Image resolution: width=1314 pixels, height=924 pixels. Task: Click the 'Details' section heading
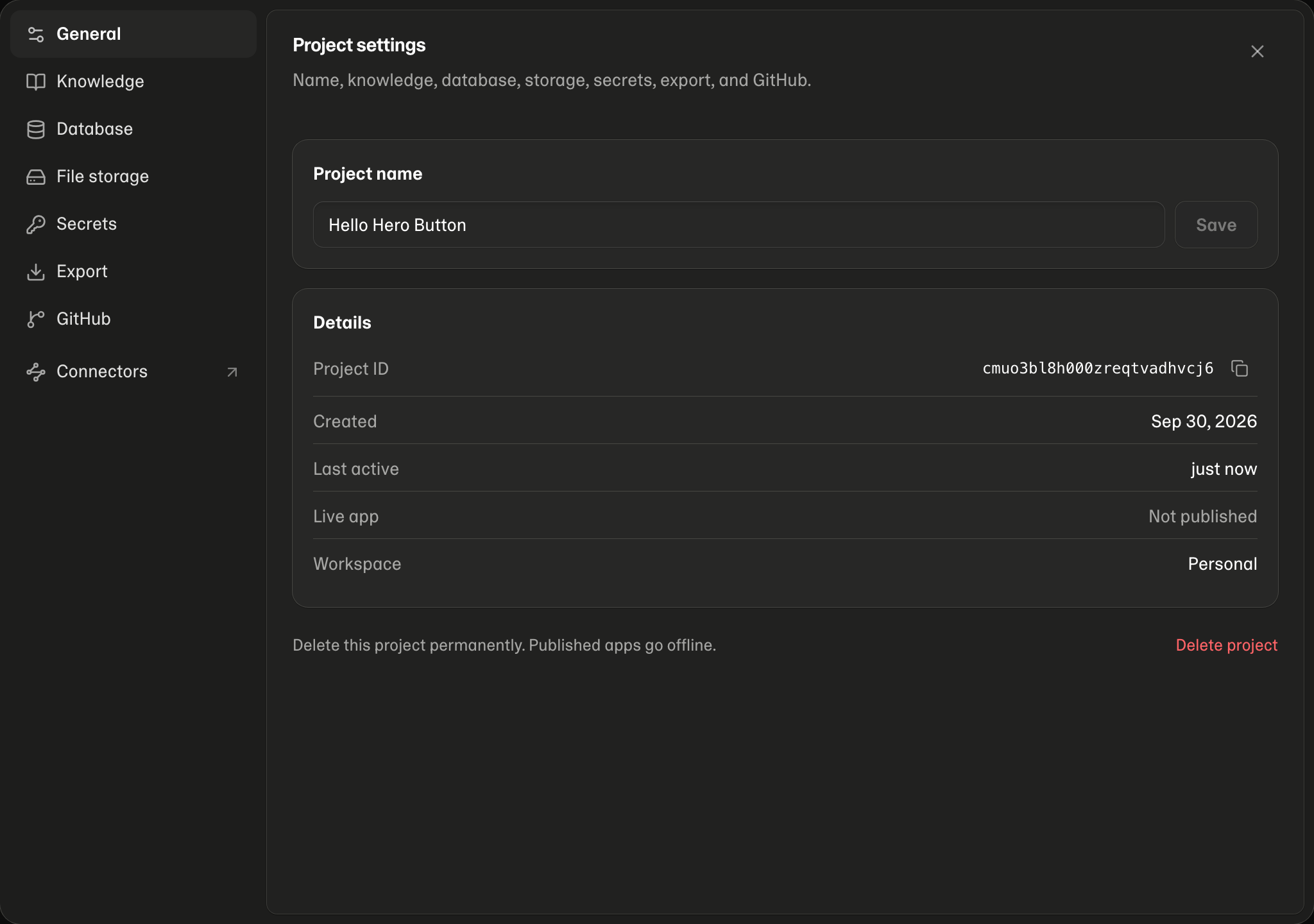342,323
